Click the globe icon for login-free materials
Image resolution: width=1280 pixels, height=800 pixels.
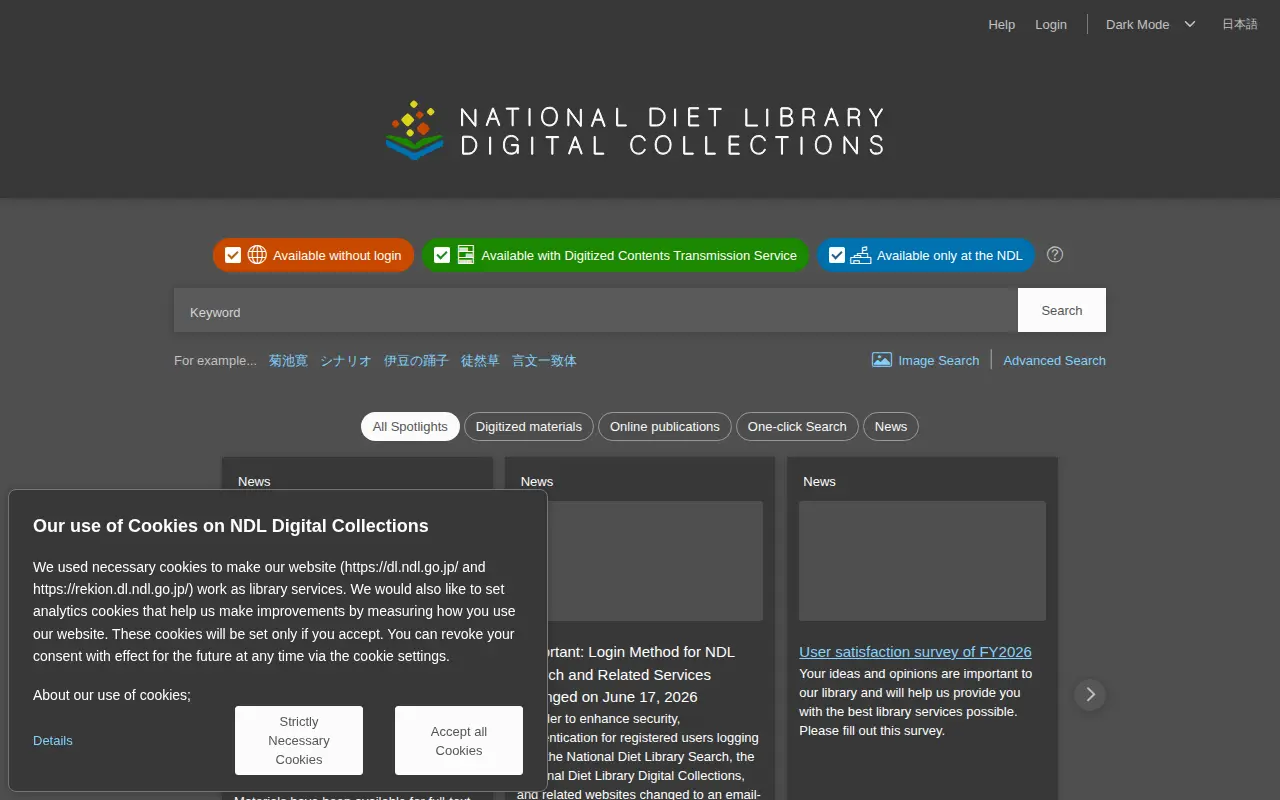coord(257,255)
